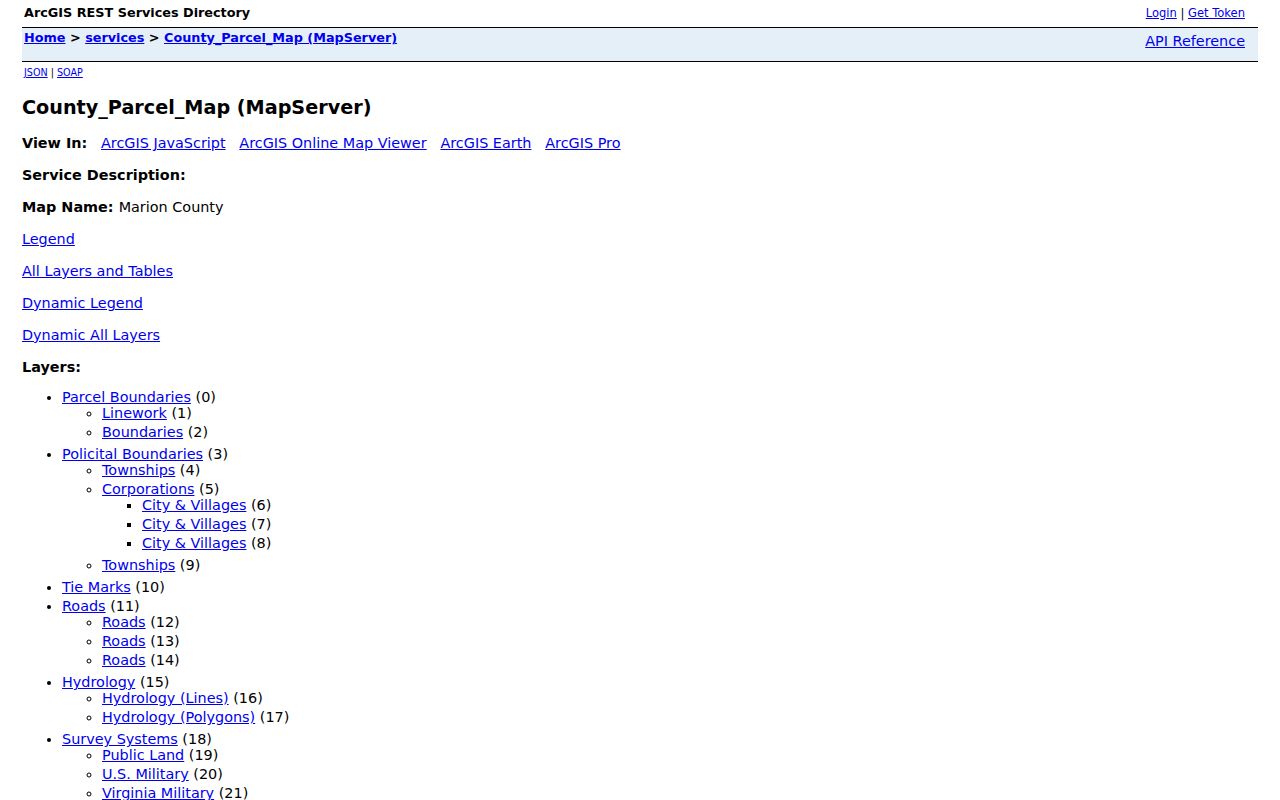Open the Dynamic All Layers link
Image resolution: width=1280 pixels, height=800 pixels.
click(91, 335)
